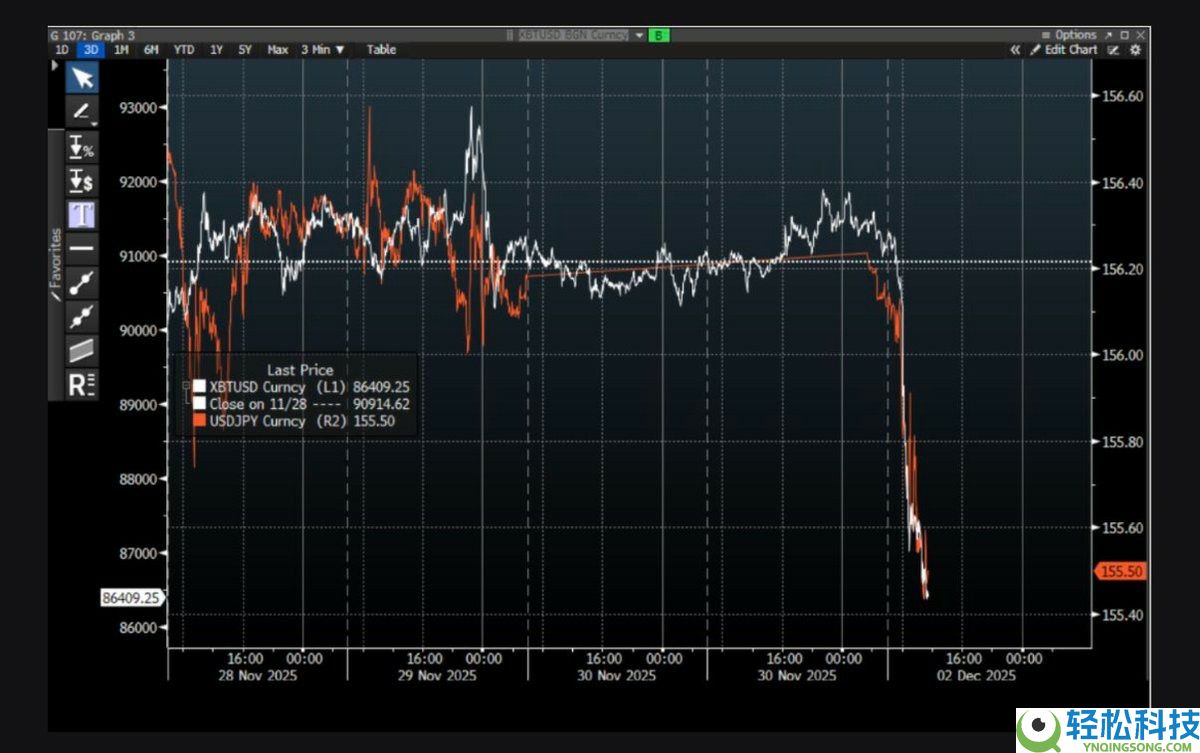The image size is (1200, 753).
Task: Select the arrow pointer tool
Action: click(x=81, y=78)
